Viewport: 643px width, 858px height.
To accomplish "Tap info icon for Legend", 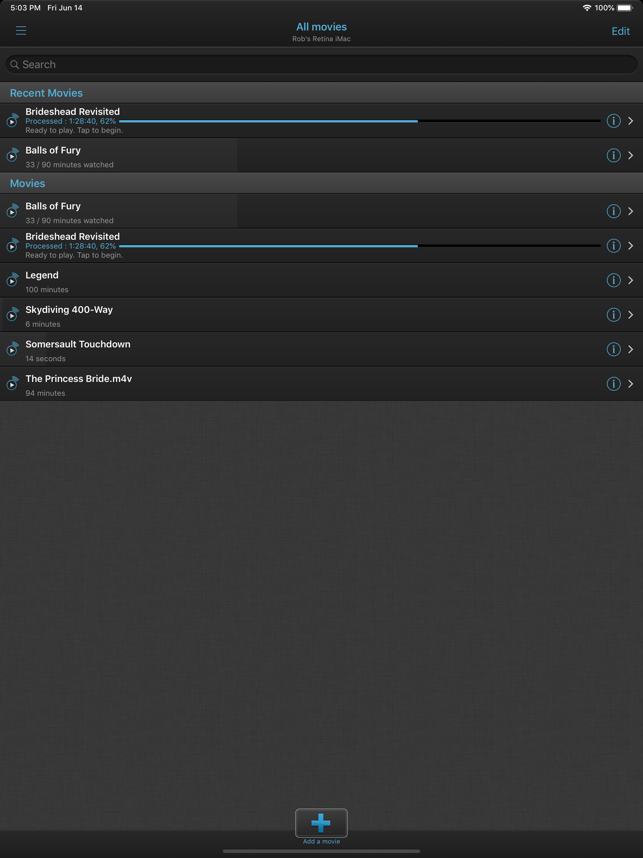I will click(613, 280).
